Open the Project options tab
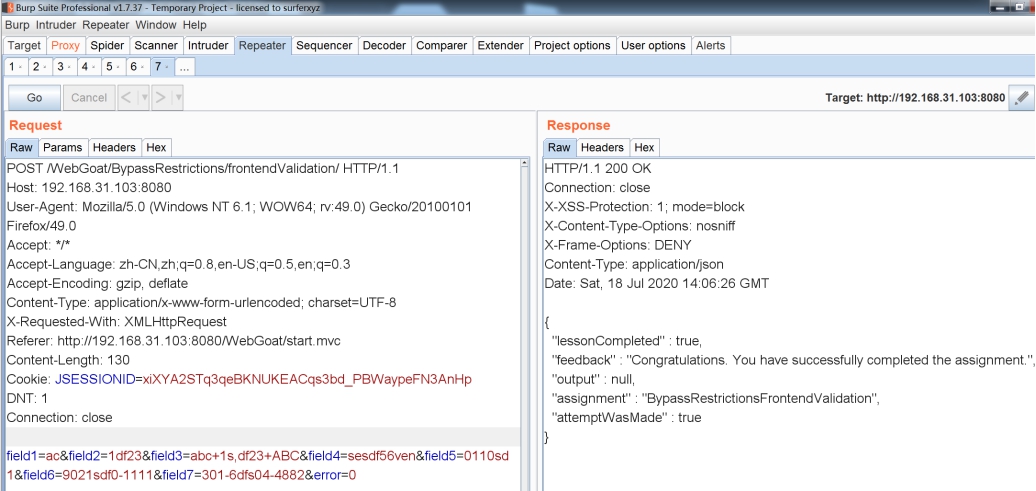This screenshot has width=1036, height=491. coord(572,46)
